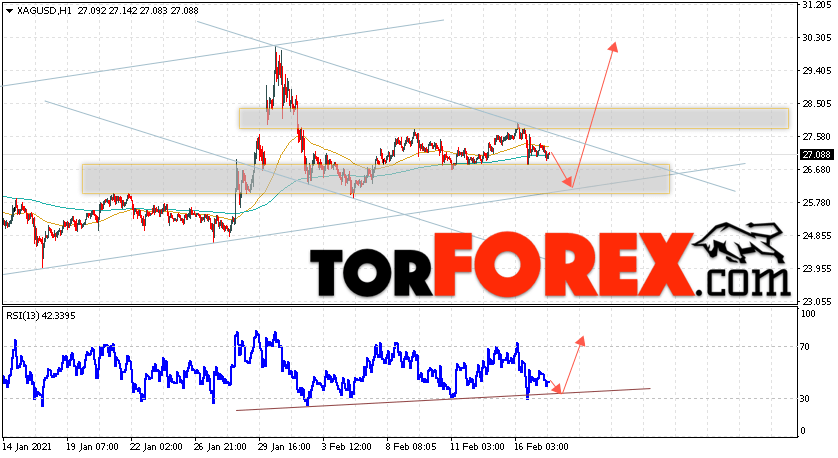Select the time label 16 Feb 03:00
The width and height of the screenshot is (838, 458).
click(541, 447)
